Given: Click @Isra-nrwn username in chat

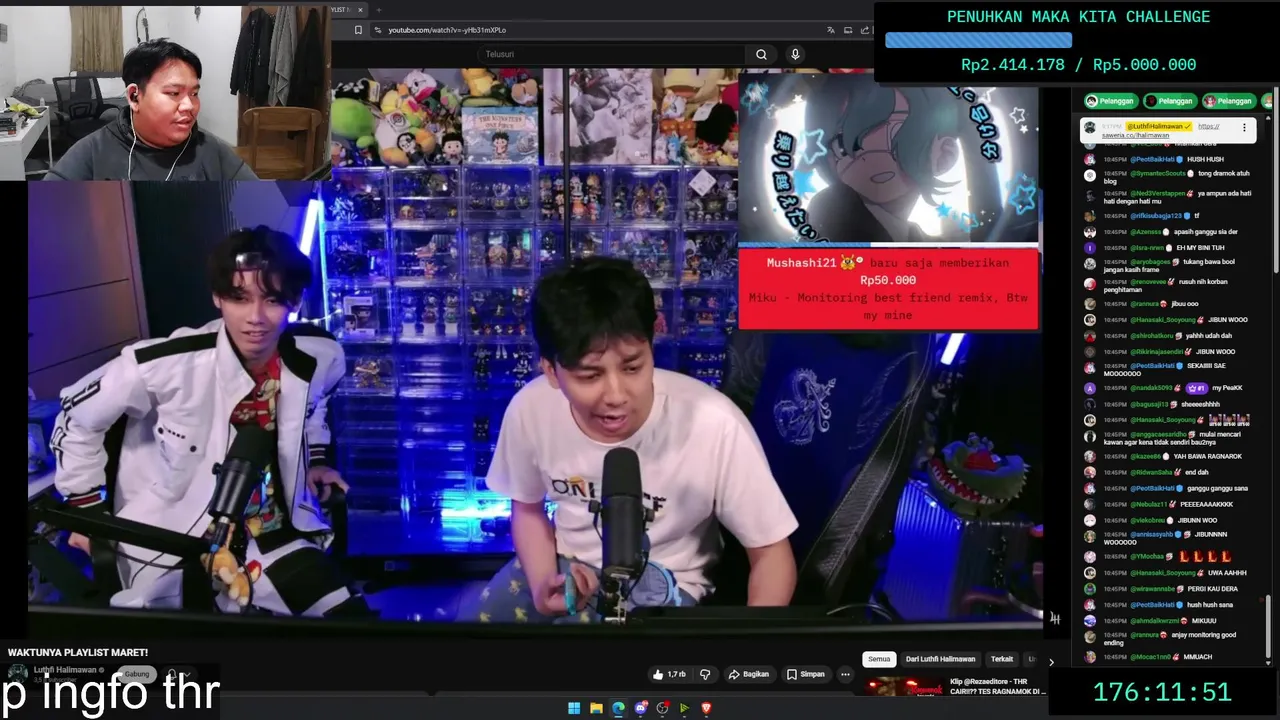Looking at the screenshot, I should [1147, 247].
